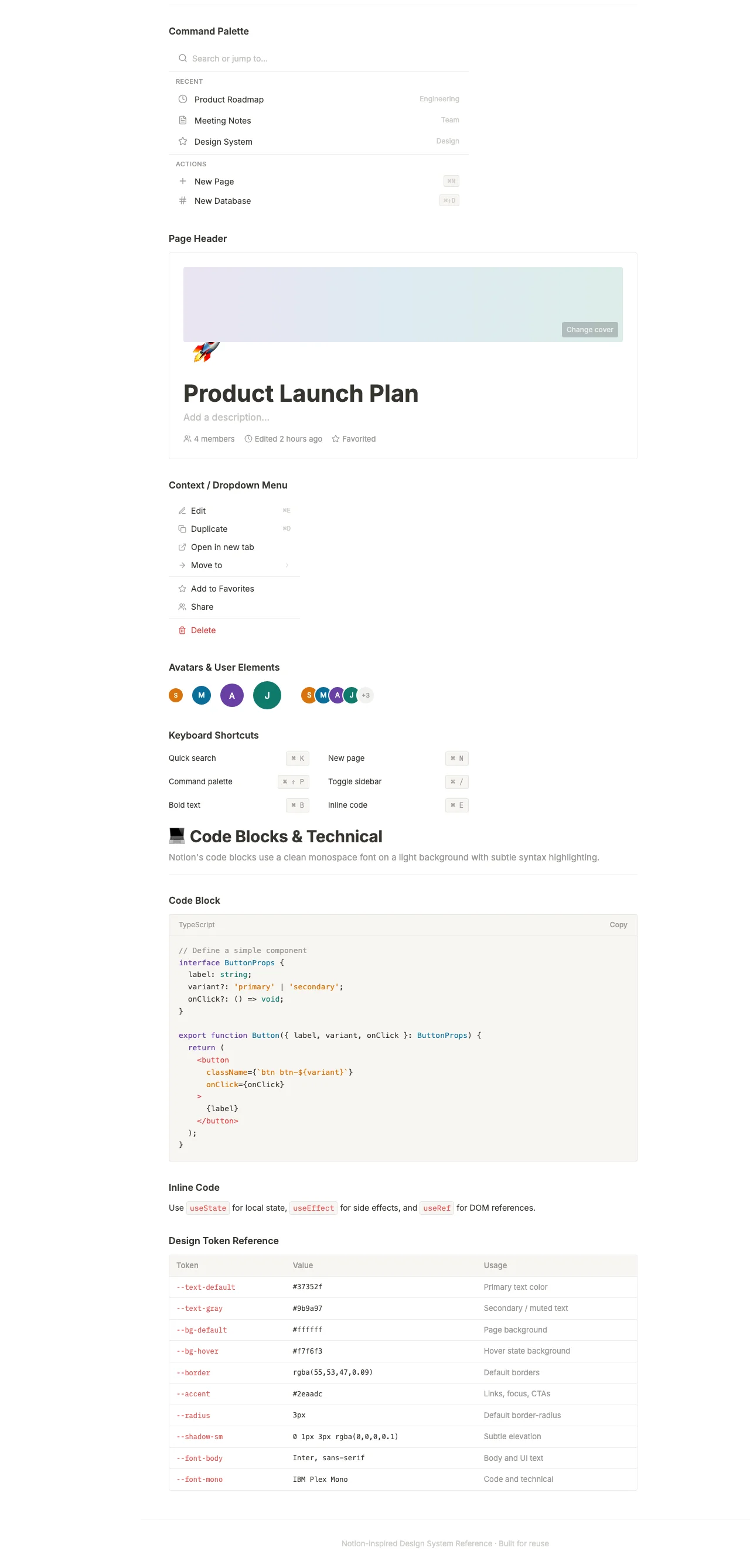Screen dimensions: 750x1568
Task: Click the gradient page cover image
Action: pyautogui.click(x=403, y=305)
